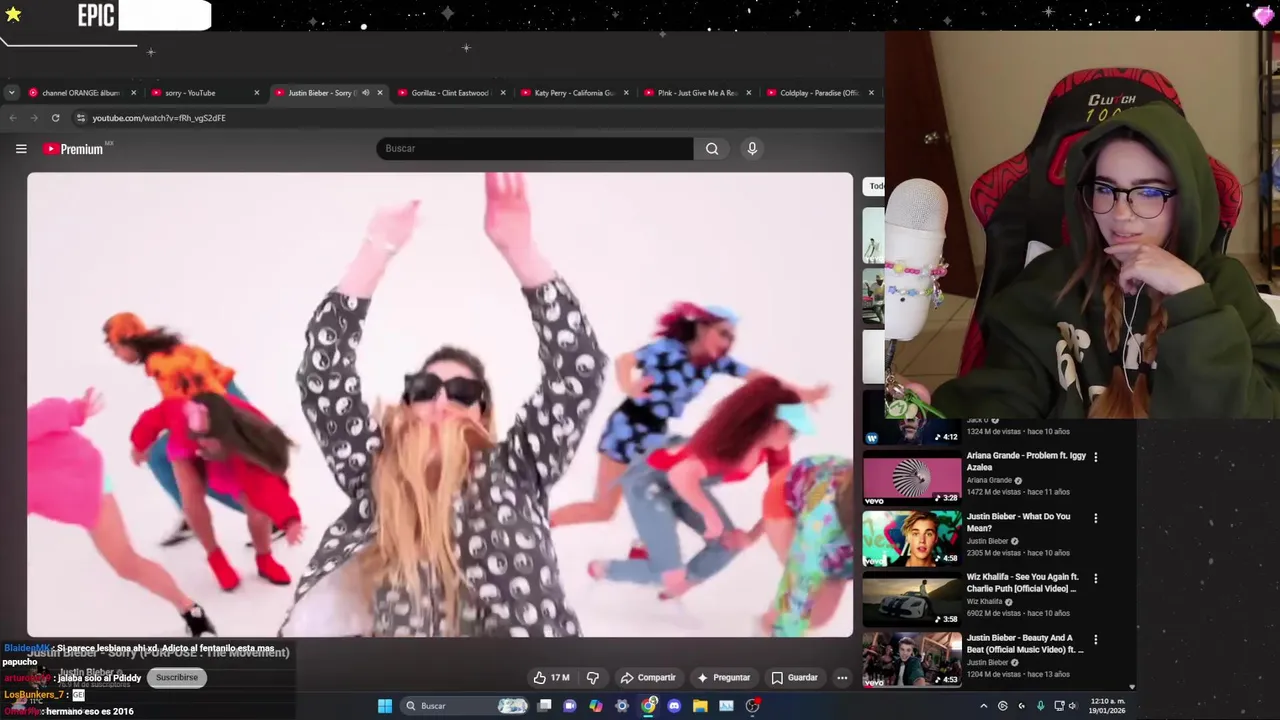Open the taskbar clock showing 12:10 a. m.
1280x720 pixels.
pyautogui.click(x=1107, y=706)
